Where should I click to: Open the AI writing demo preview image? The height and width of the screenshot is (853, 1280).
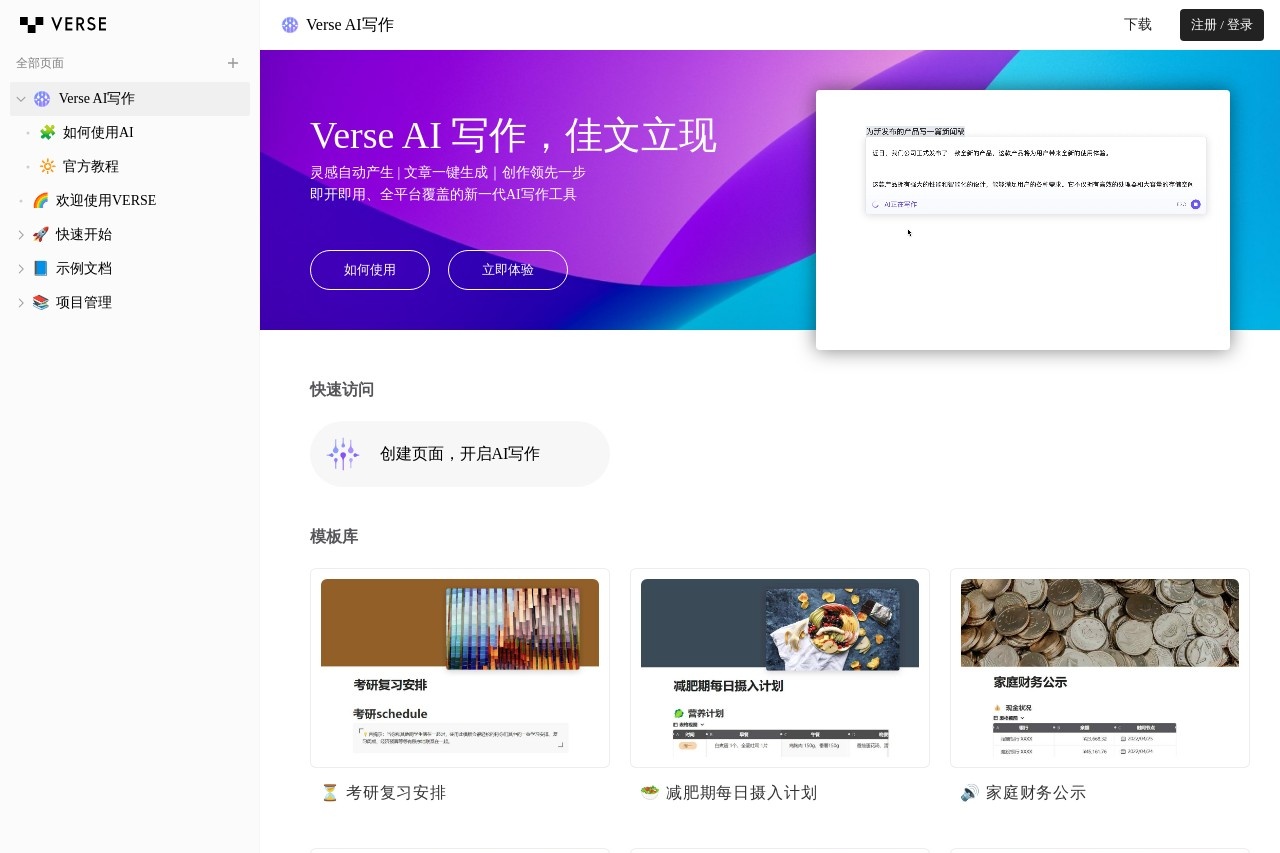pos(1023,220)
